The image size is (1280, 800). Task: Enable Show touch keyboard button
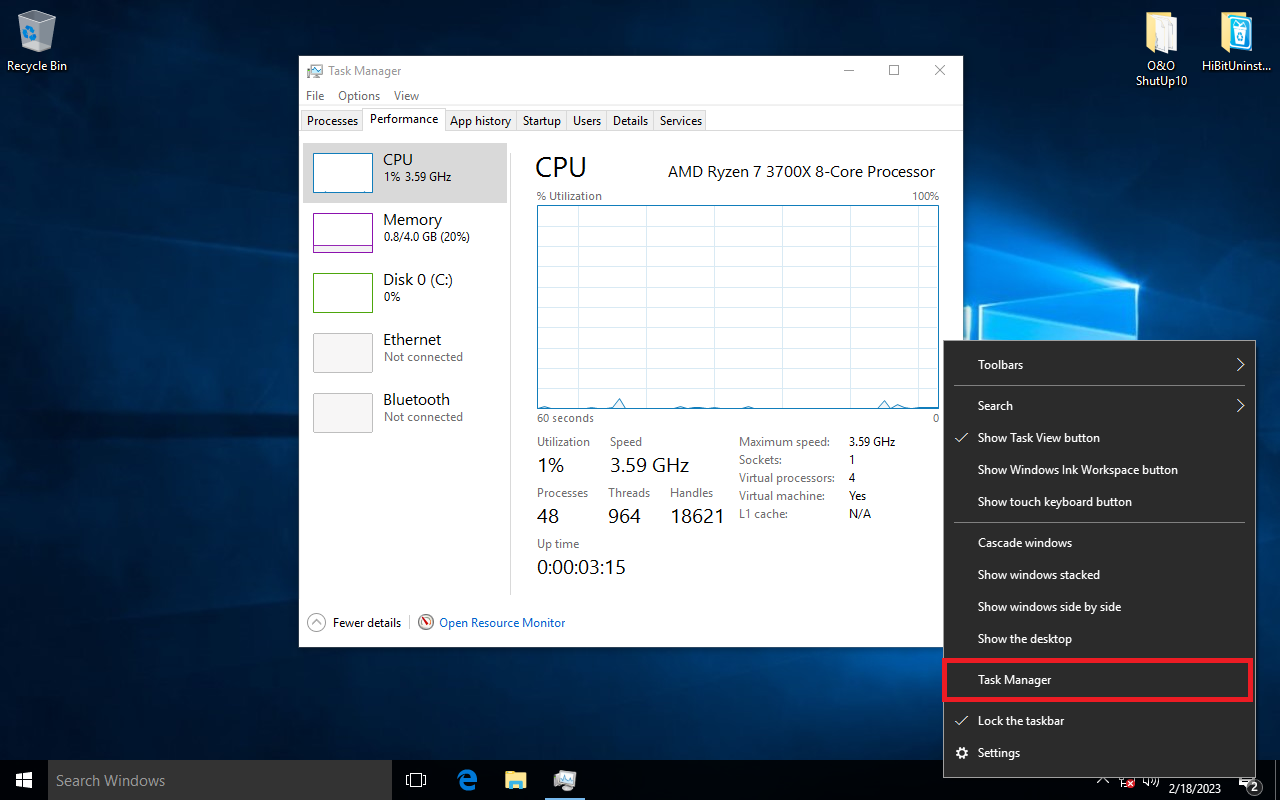pyautogui.click(x=1099, y=502)
